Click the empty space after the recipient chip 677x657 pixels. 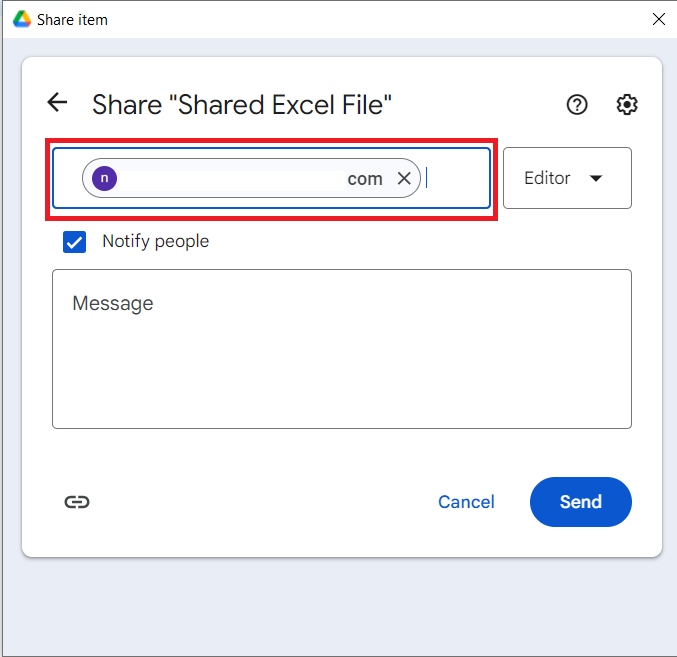(x=456, y=178)
